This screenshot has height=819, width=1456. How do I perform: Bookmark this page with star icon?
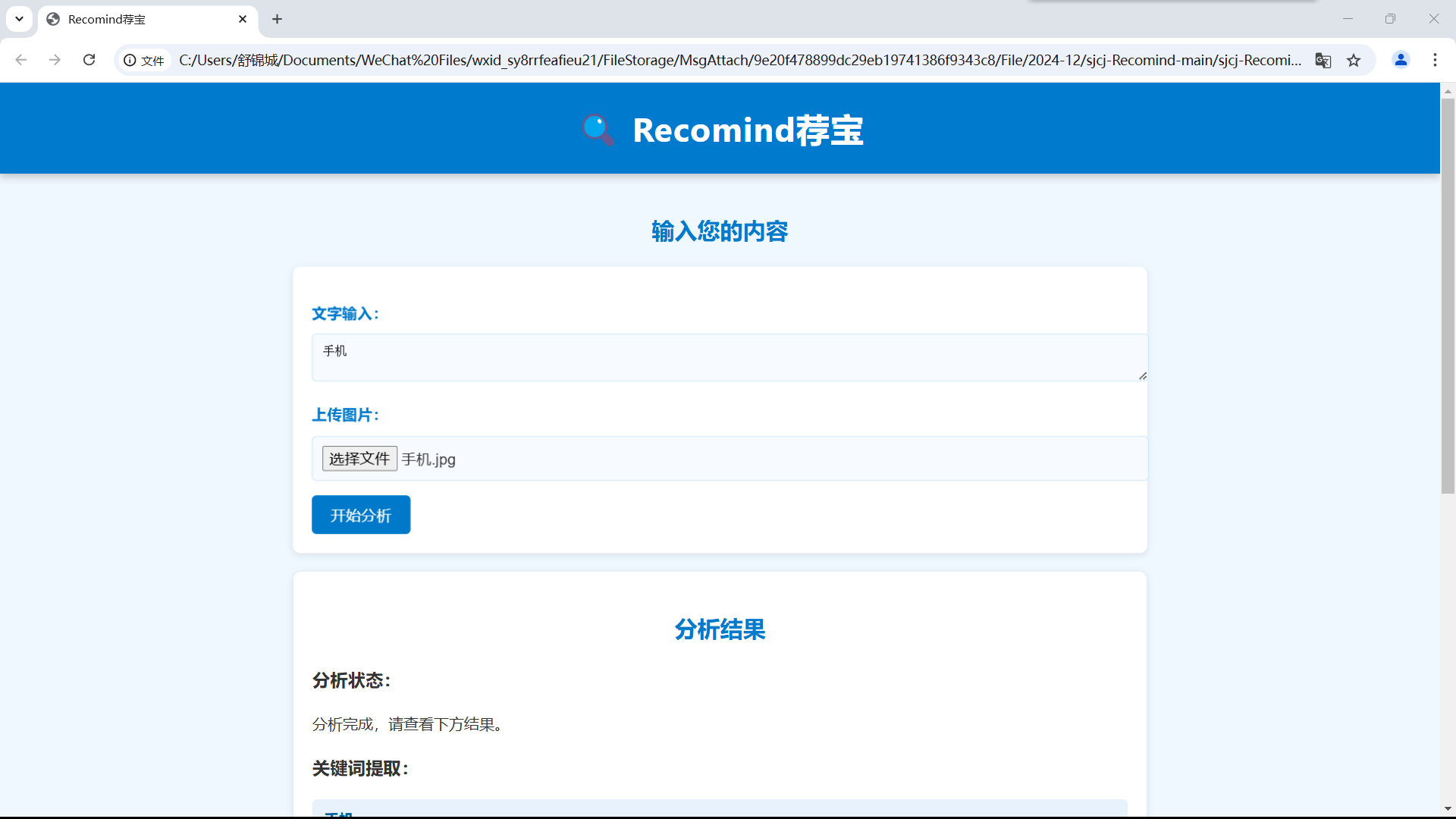point(1354,60)
